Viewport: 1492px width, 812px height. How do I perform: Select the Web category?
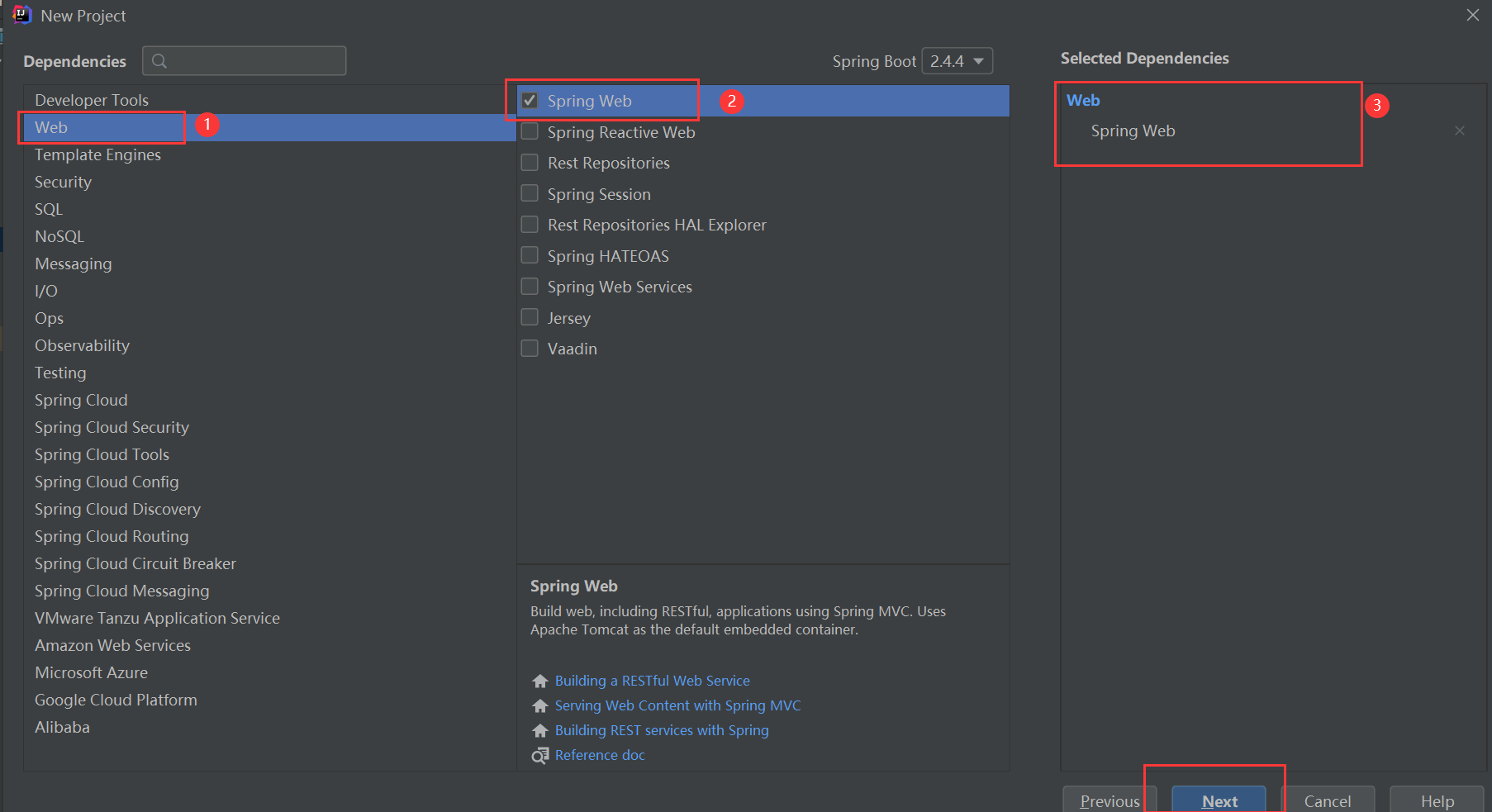pos(270,127)
